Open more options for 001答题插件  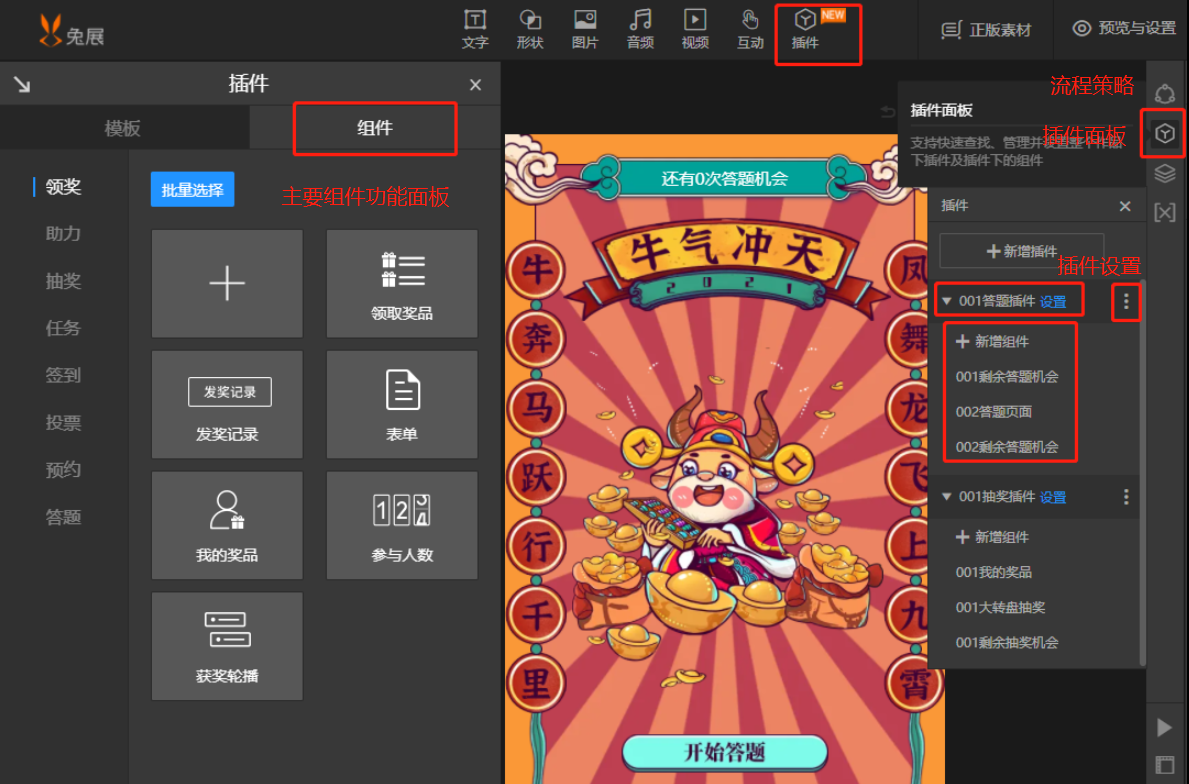[1126, 302]
